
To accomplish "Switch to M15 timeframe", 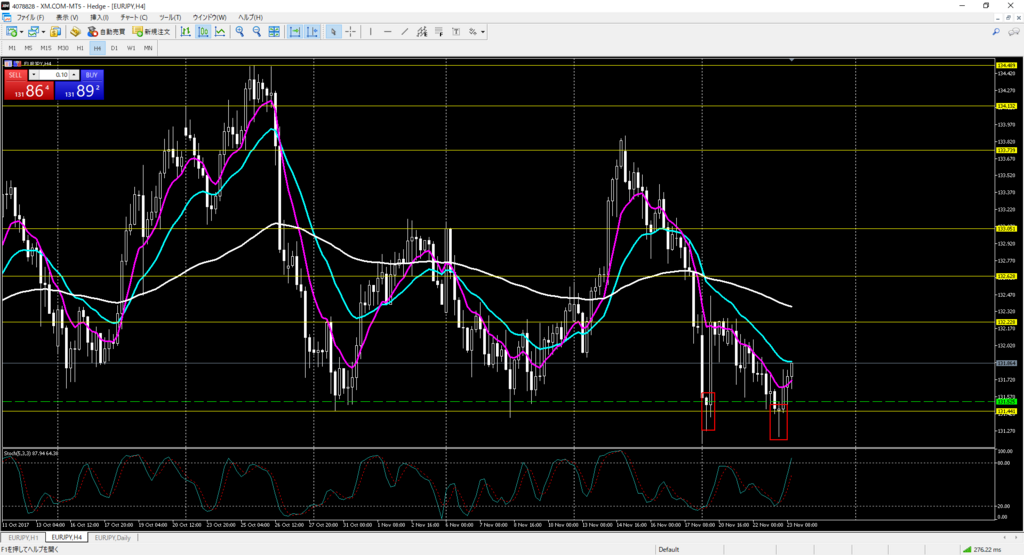I will tap(45, 48).
